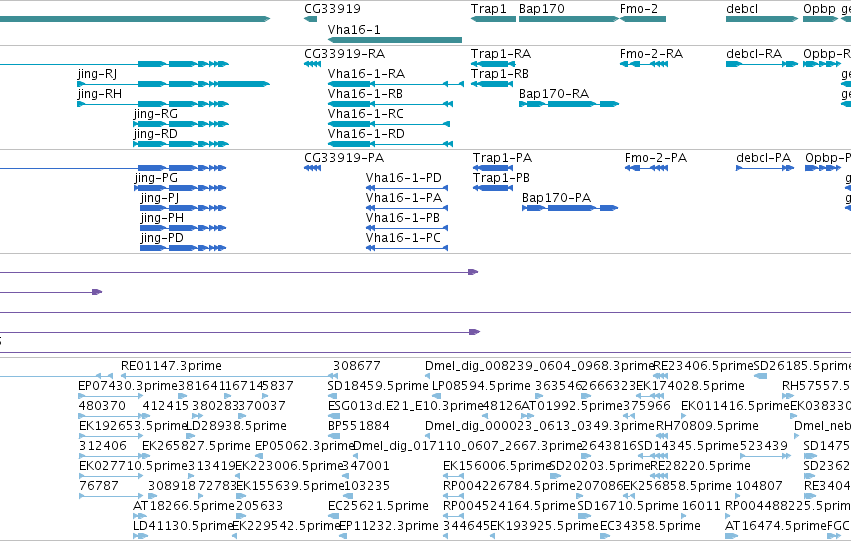Open protein label Bap170-PA
851x541 pixels.
tap(556, 198)
